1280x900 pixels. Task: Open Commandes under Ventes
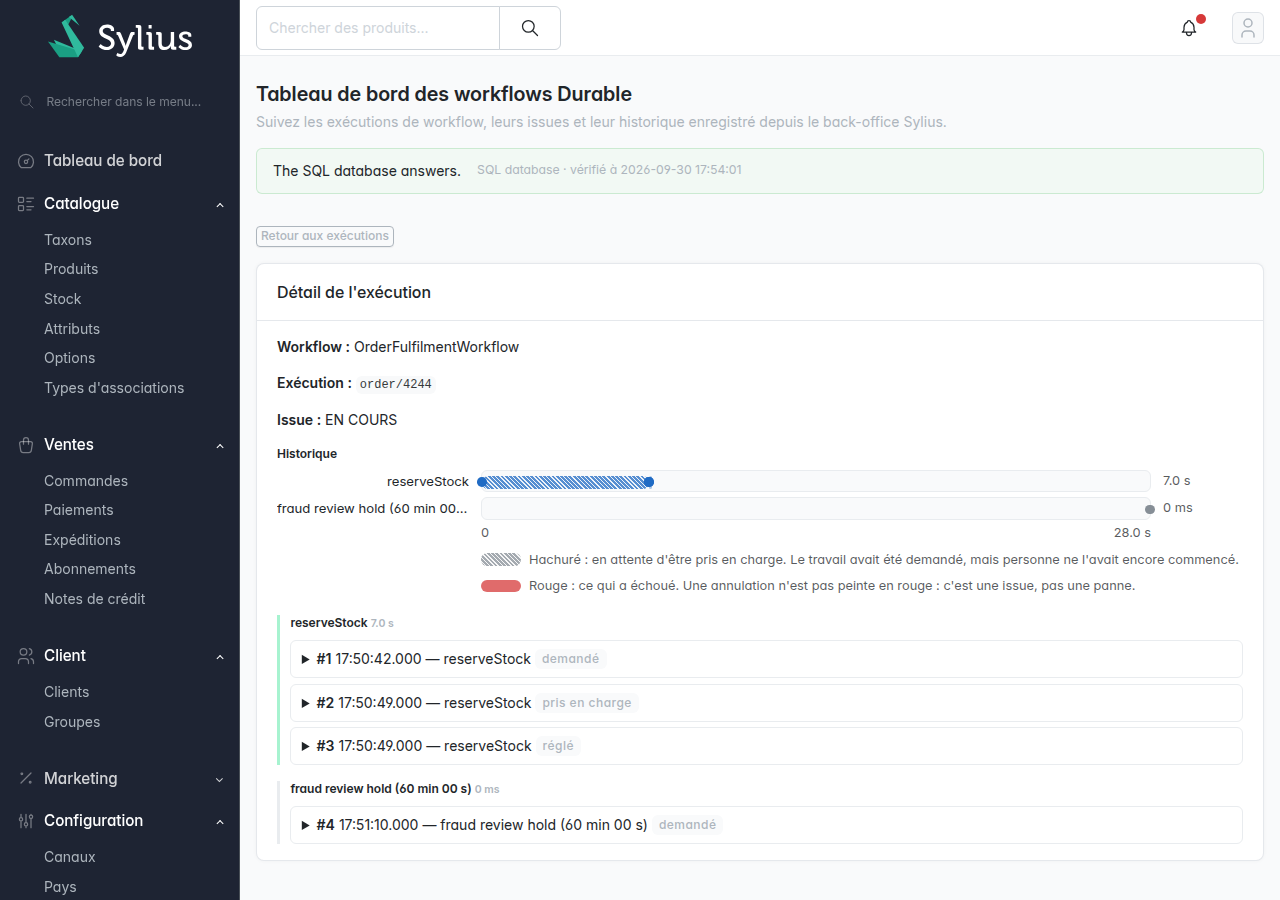click(86, 481)
